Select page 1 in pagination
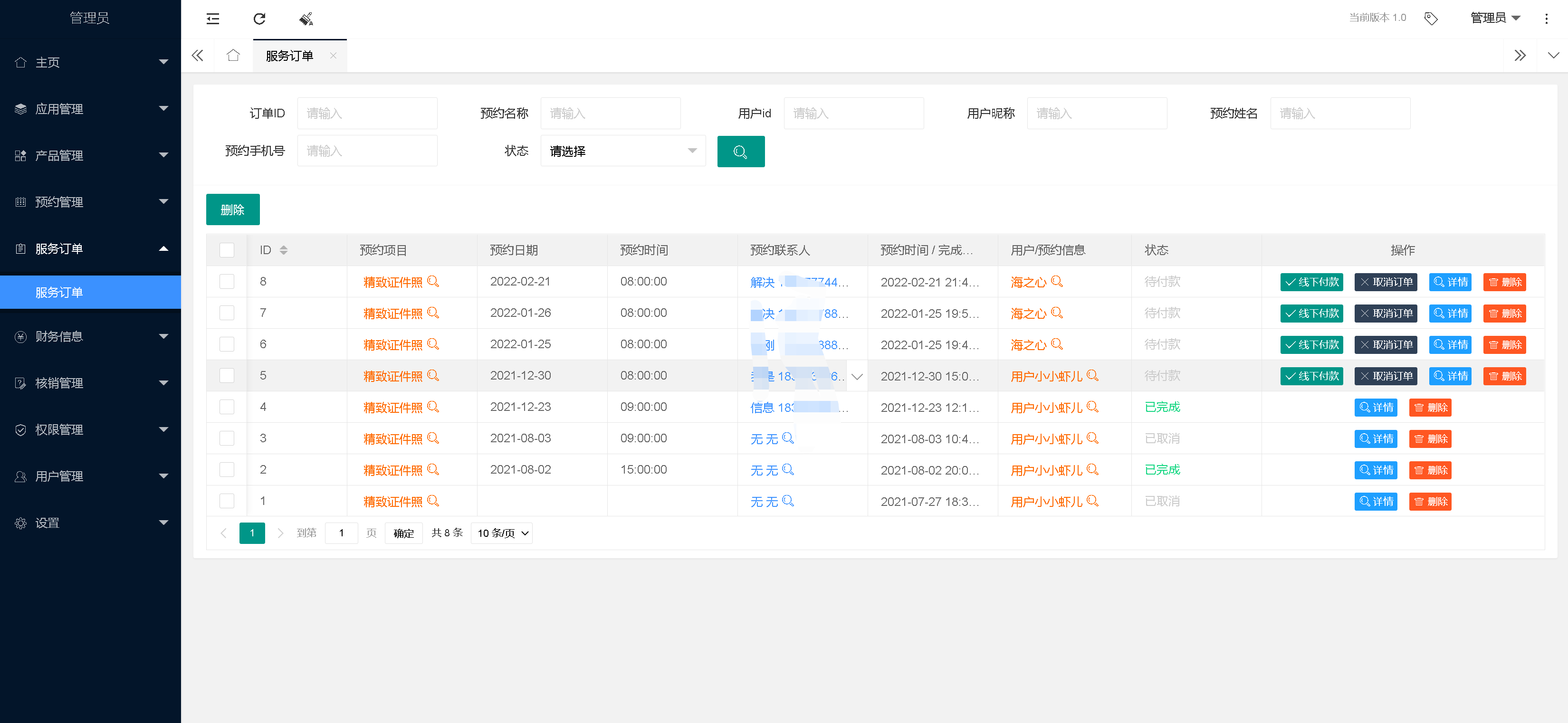 pyautogui.click(x=252, y=533)
